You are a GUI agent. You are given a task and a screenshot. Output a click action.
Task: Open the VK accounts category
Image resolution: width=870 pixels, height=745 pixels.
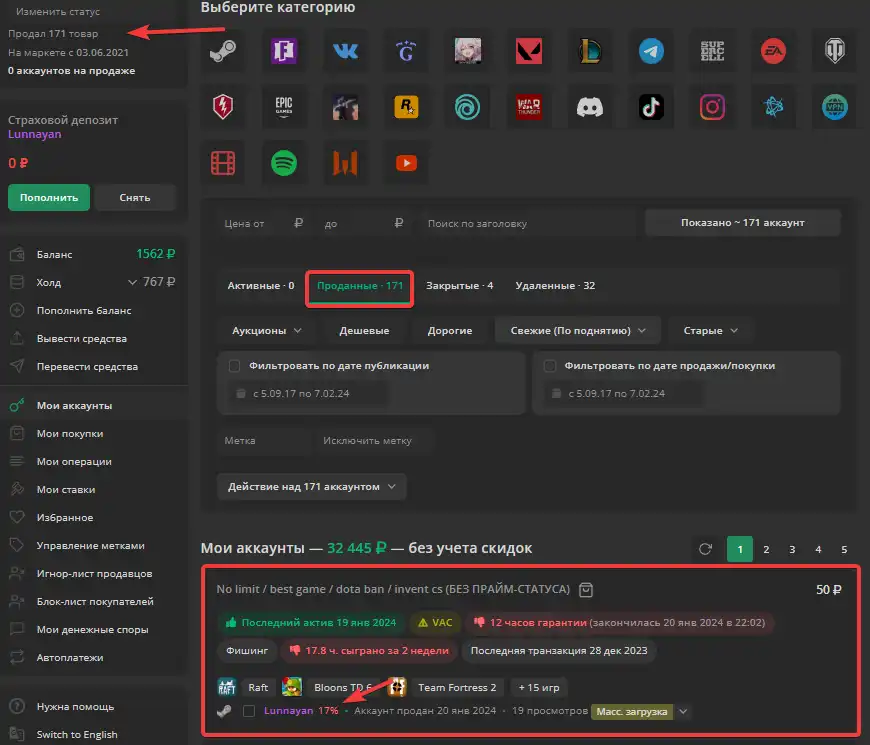click(345, 51)
